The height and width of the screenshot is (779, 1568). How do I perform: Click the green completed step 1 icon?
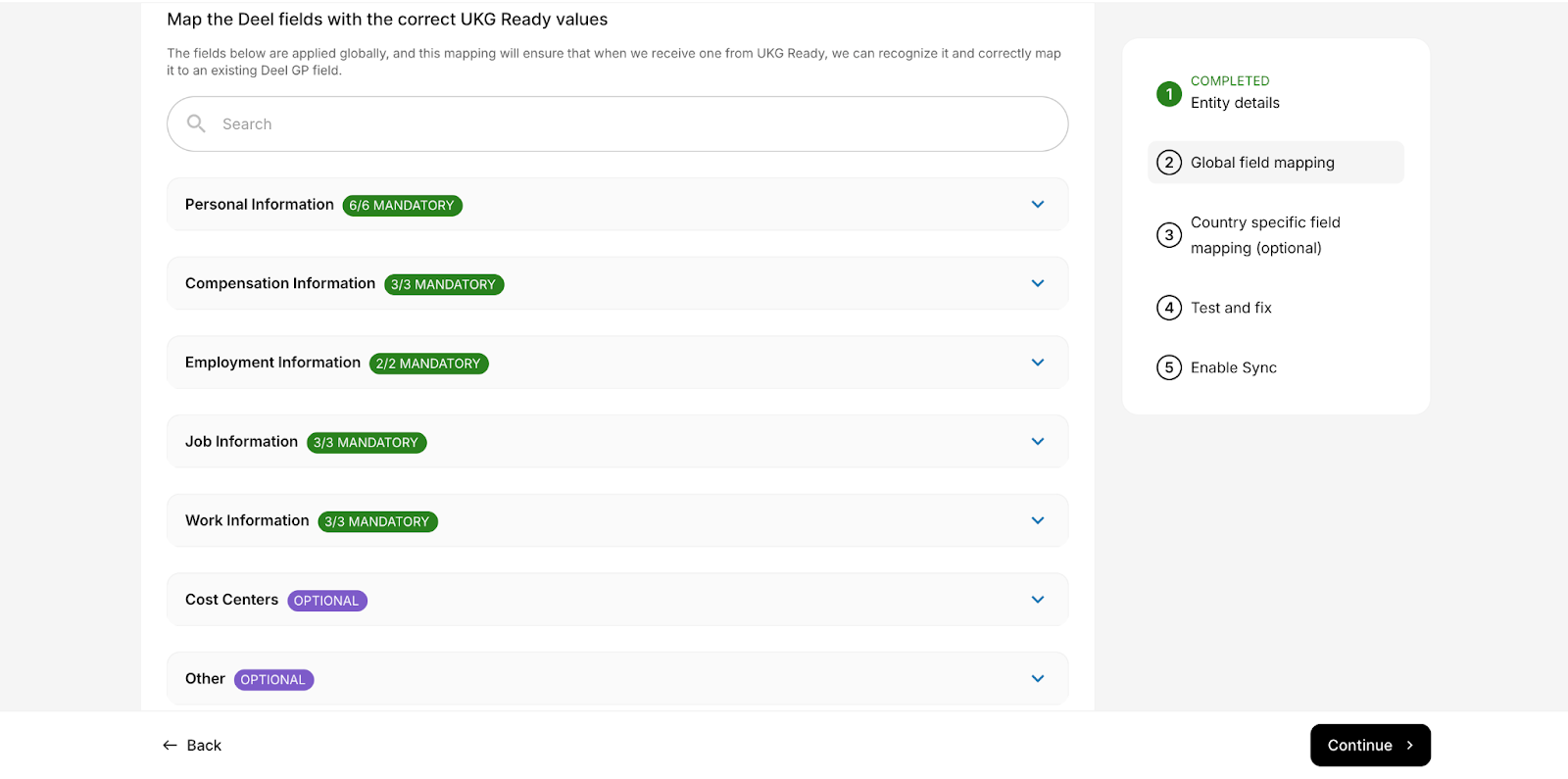1169,94
